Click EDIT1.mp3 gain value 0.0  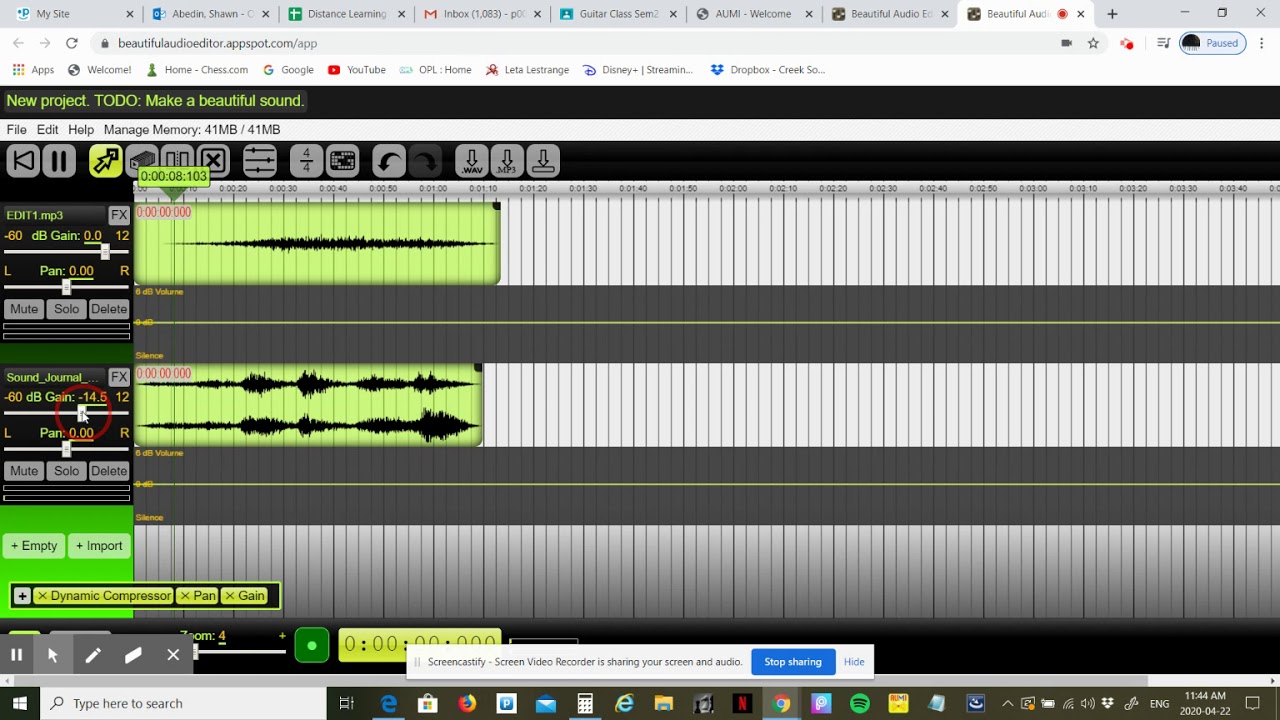point(93,236)
